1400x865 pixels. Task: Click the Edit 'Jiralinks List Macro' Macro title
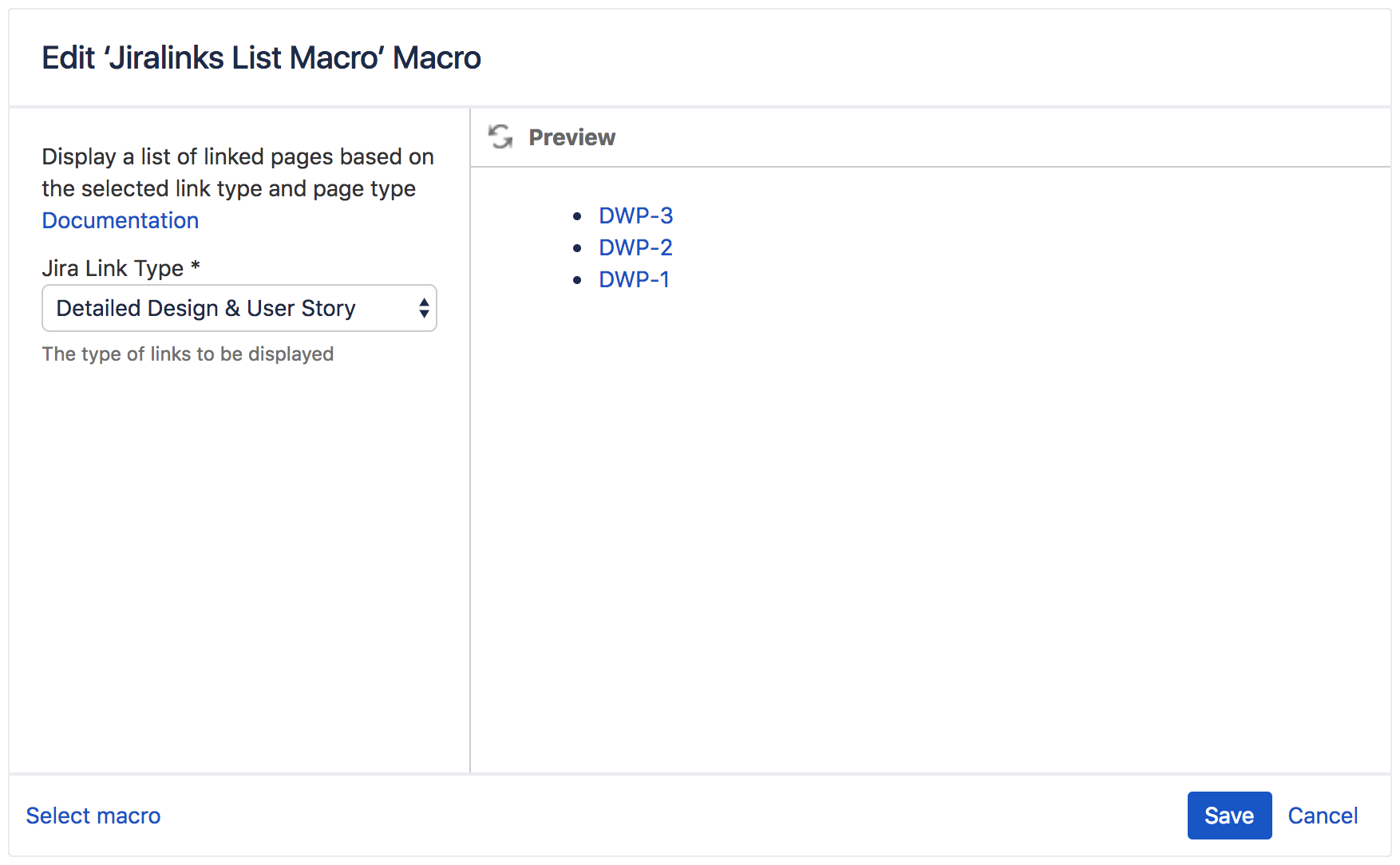click(262, 57)
